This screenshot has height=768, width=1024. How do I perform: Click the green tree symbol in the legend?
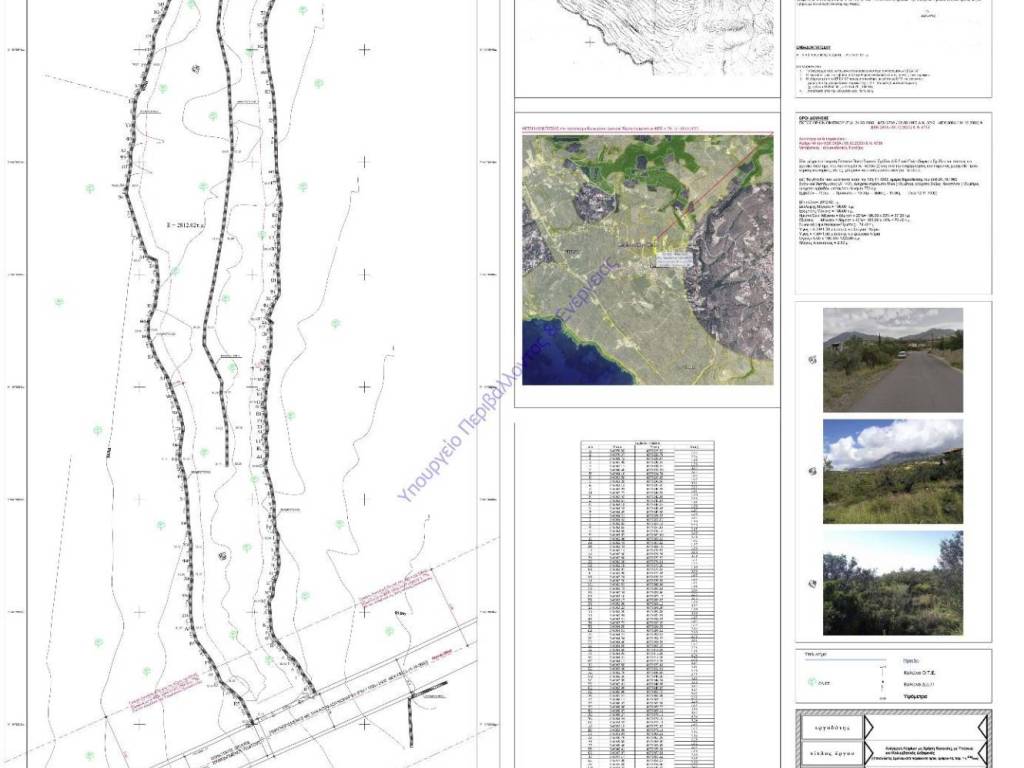pyautogui.click(x=813, y=682)
